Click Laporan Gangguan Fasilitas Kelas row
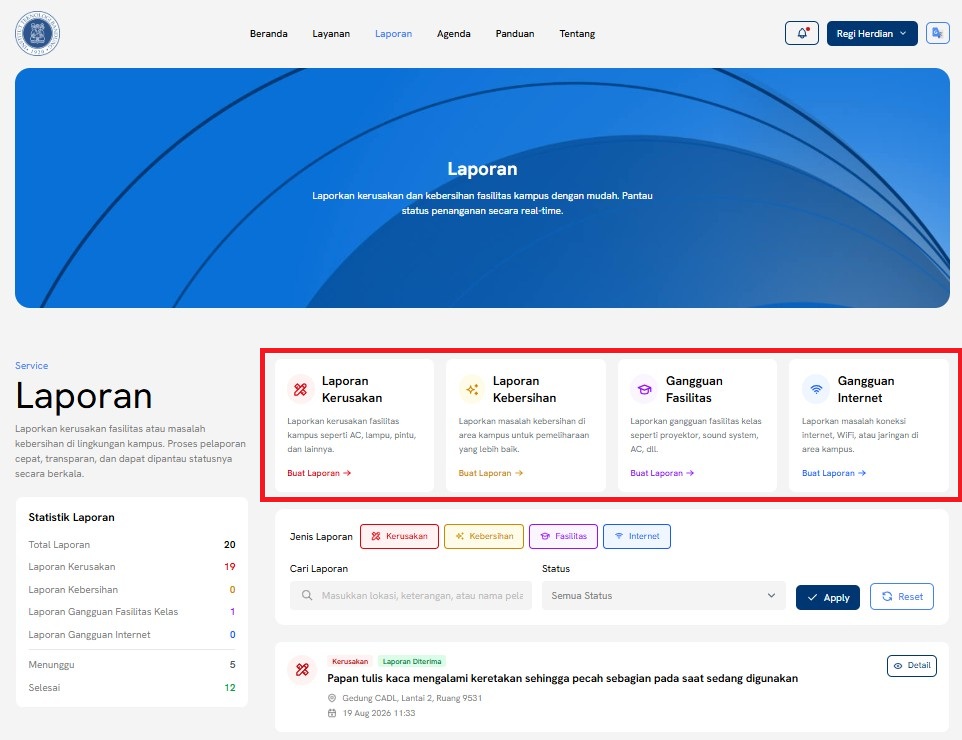Image resolution: width=962 pixels, height=740 pixels. (132, 612)
